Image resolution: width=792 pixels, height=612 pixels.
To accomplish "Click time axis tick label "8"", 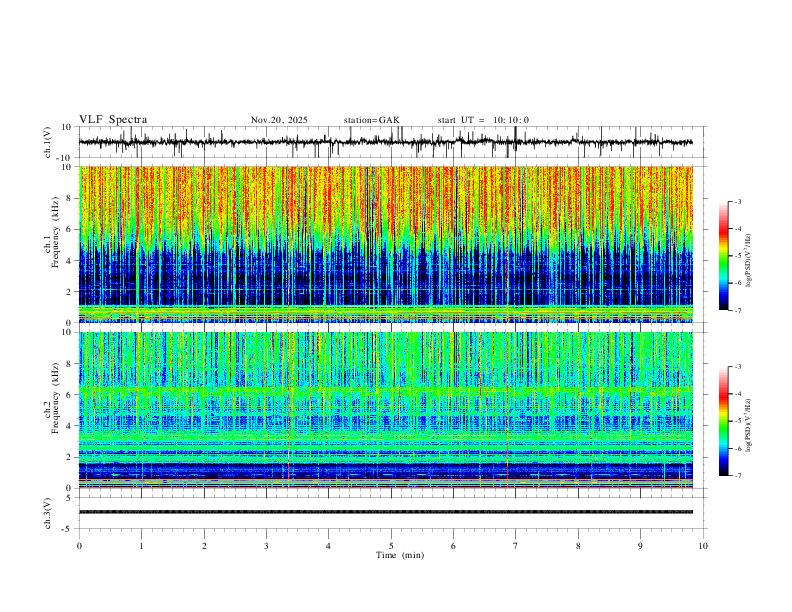I will pos(578,546).
